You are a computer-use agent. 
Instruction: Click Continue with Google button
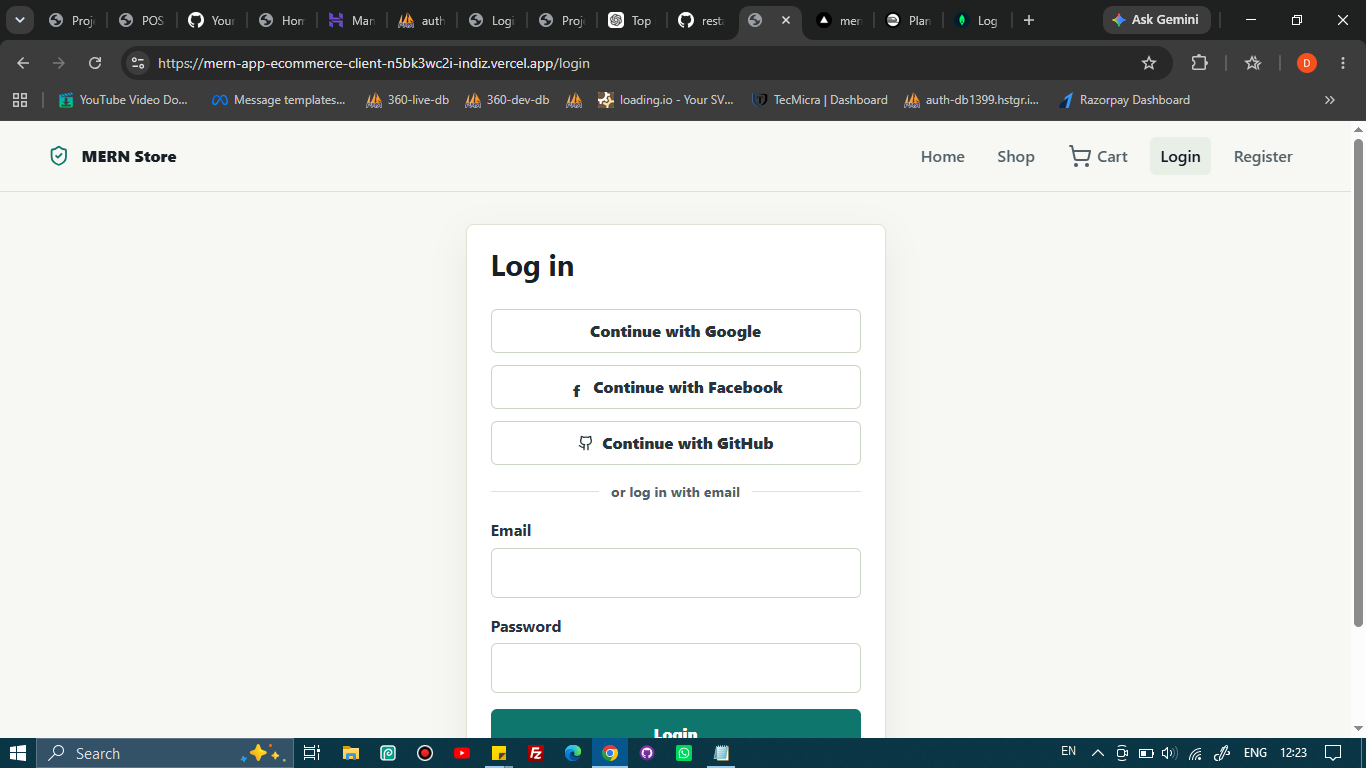pyautogui.click(x=676, y=331)
